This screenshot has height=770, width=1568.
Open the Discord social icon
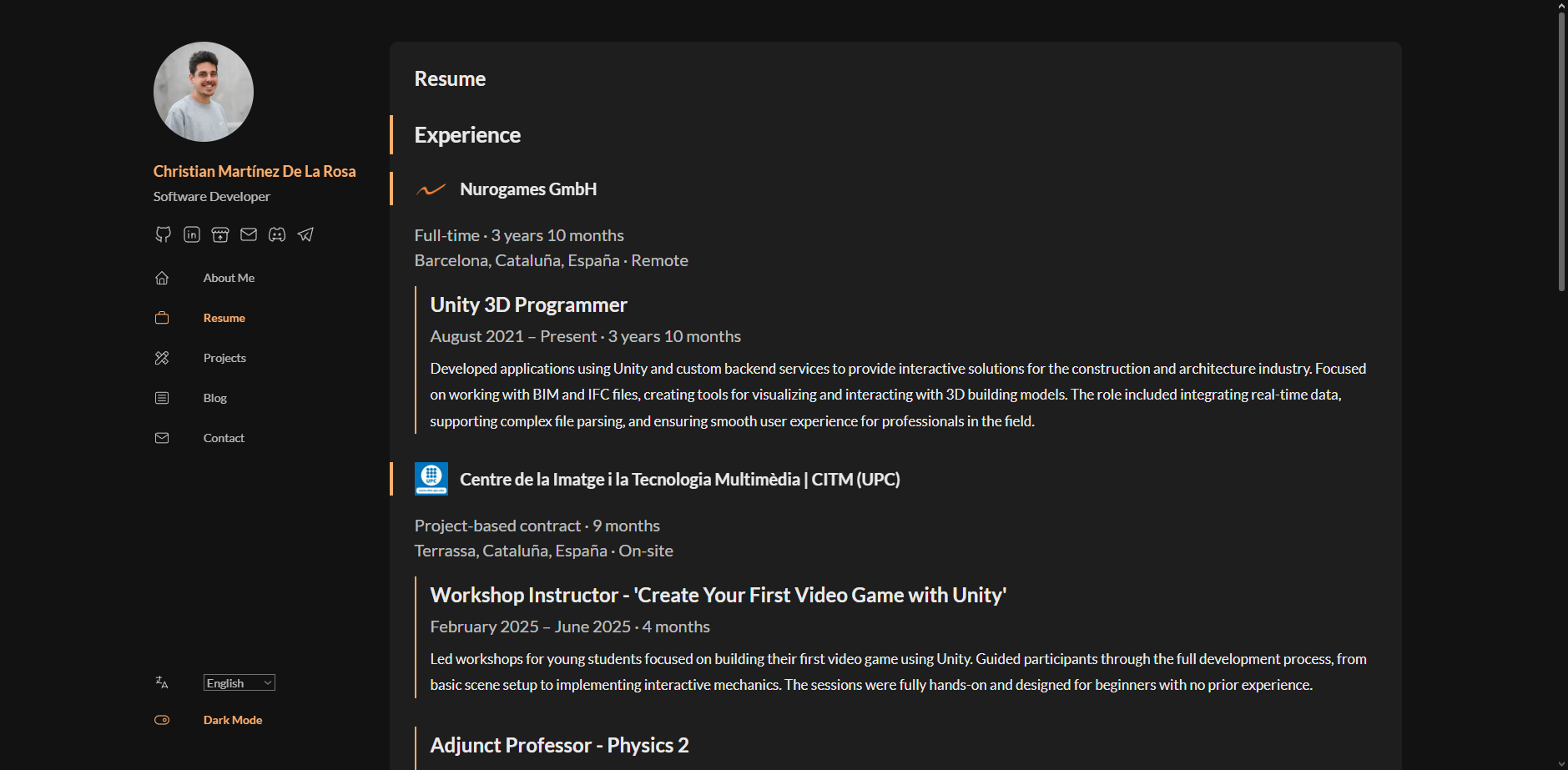pyautogui.click(x=277, y=234)
